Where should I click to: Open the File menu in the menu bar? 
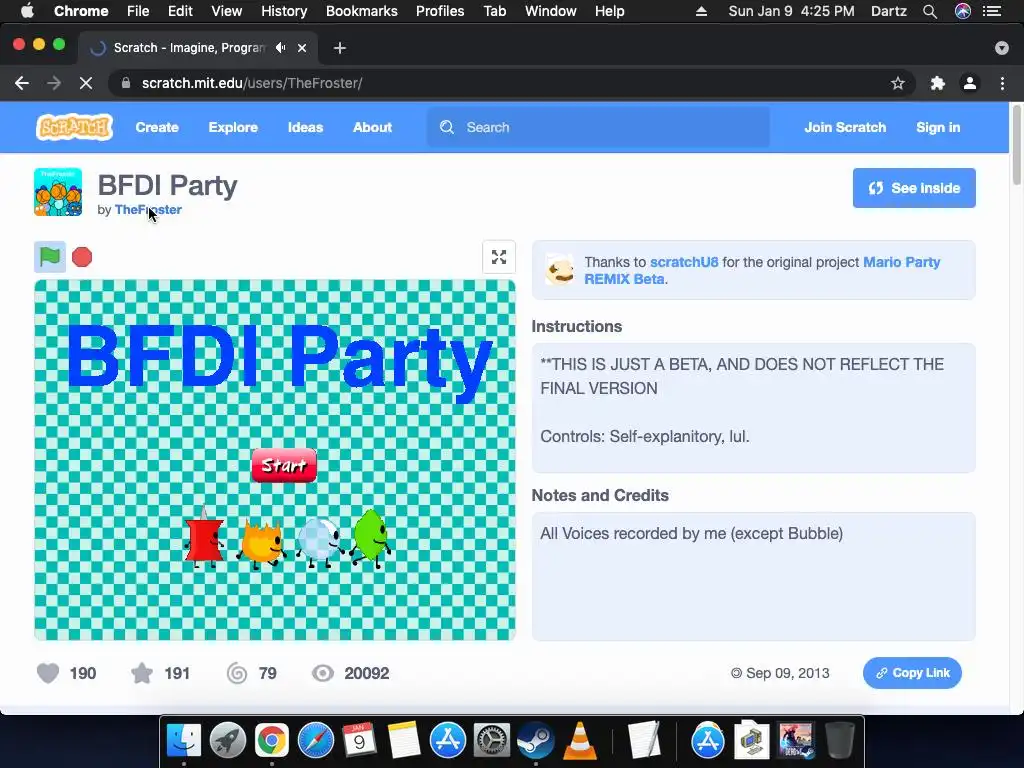[x=138, y=11]
